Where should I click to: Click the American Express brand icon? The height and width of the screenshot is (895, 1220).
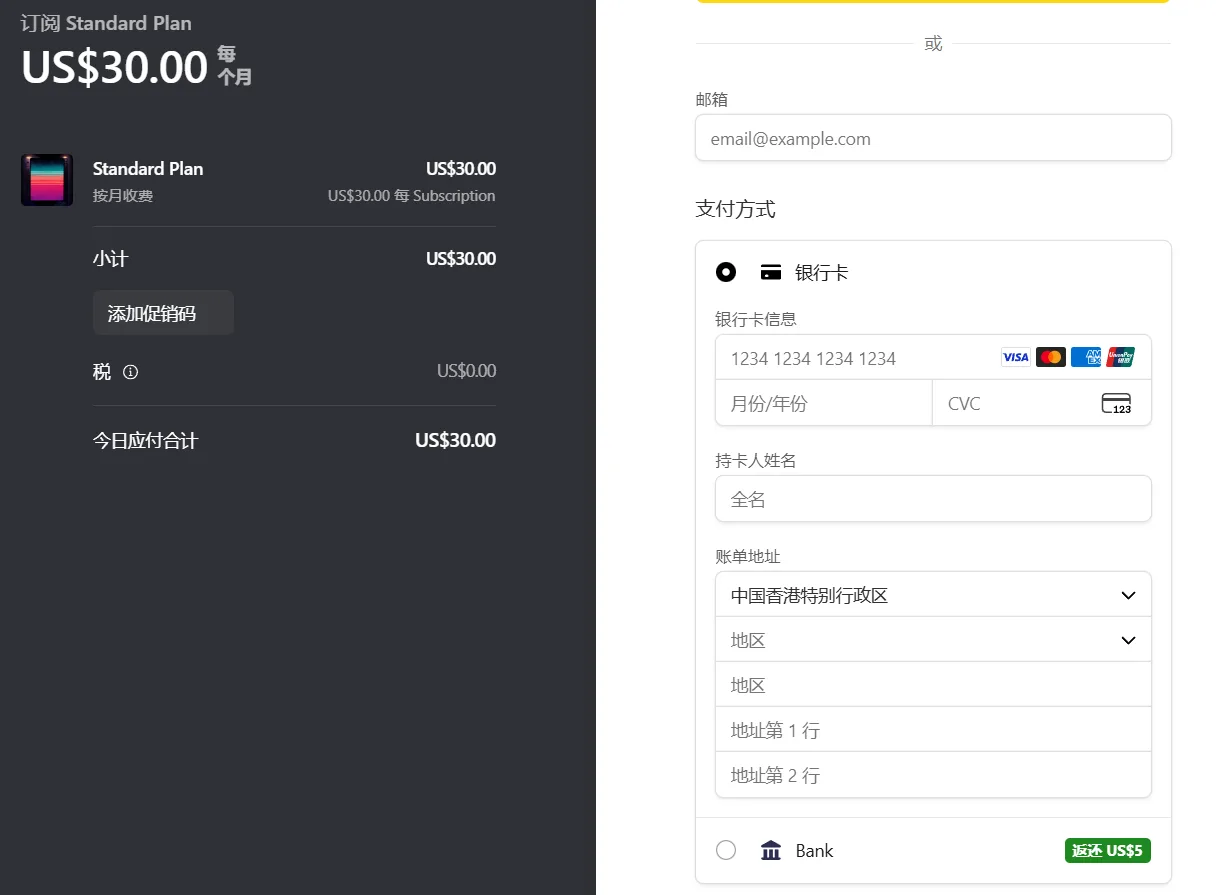pyautogui.click(x=1086, y=357)
